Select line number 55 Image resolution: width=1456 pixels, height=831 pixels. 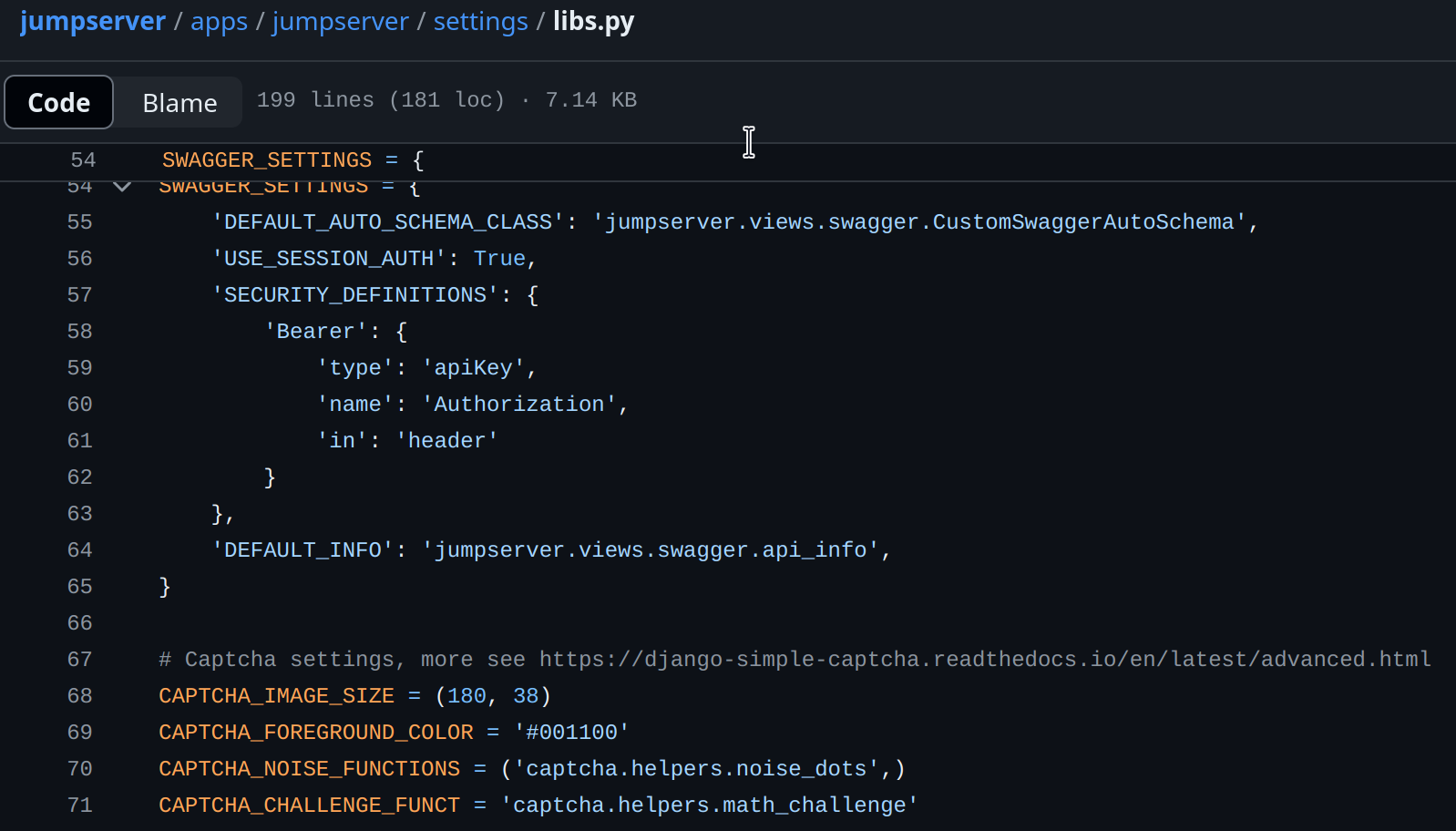(80, 222)
